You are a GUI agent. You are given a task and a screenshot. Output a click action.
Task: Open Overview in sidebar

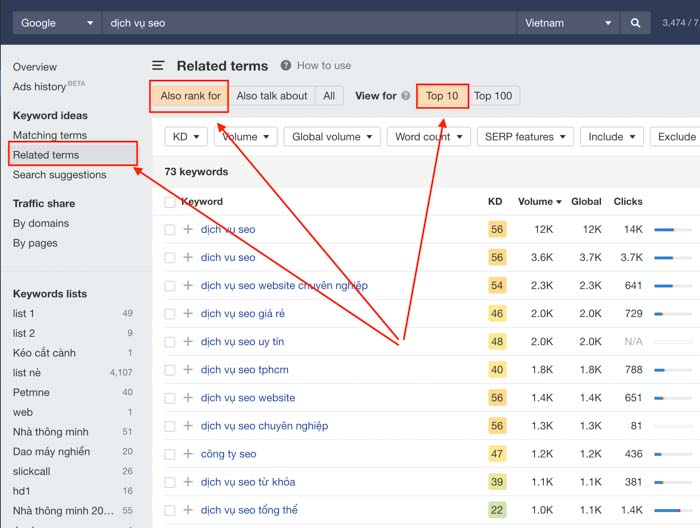pyautogui.click(x=35, y=67)
